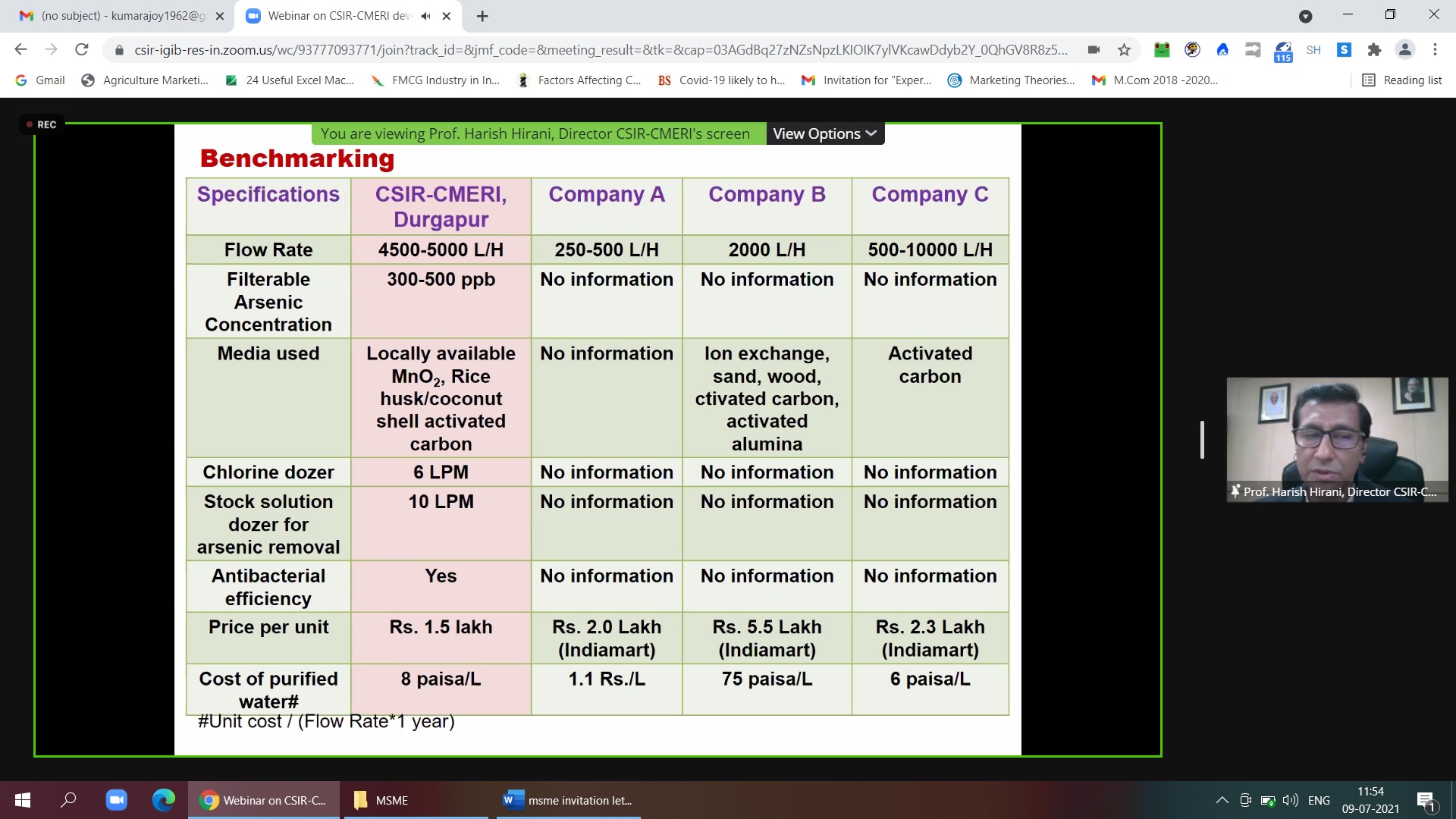
Task: Open Chrome profile avatar icon
Action: click(1404, 50)
